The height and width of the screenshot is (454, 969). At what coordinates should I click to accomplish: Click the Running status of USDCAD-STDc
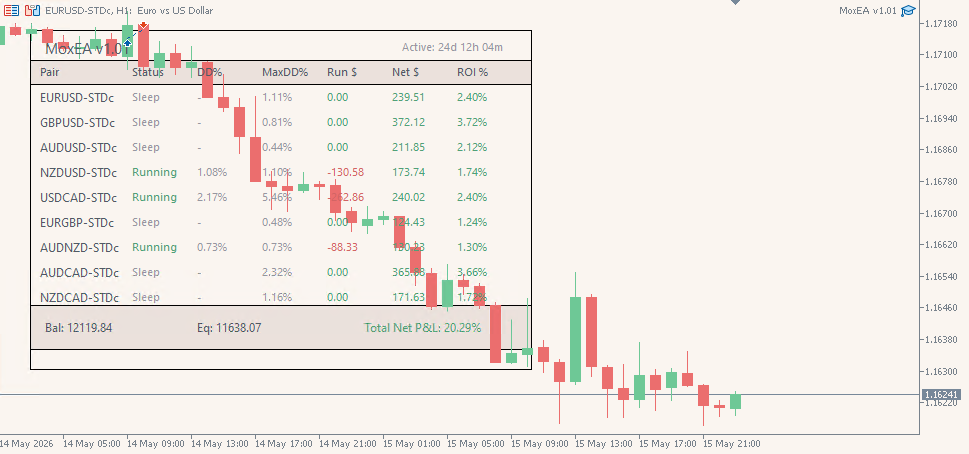(x=154, y=197)
